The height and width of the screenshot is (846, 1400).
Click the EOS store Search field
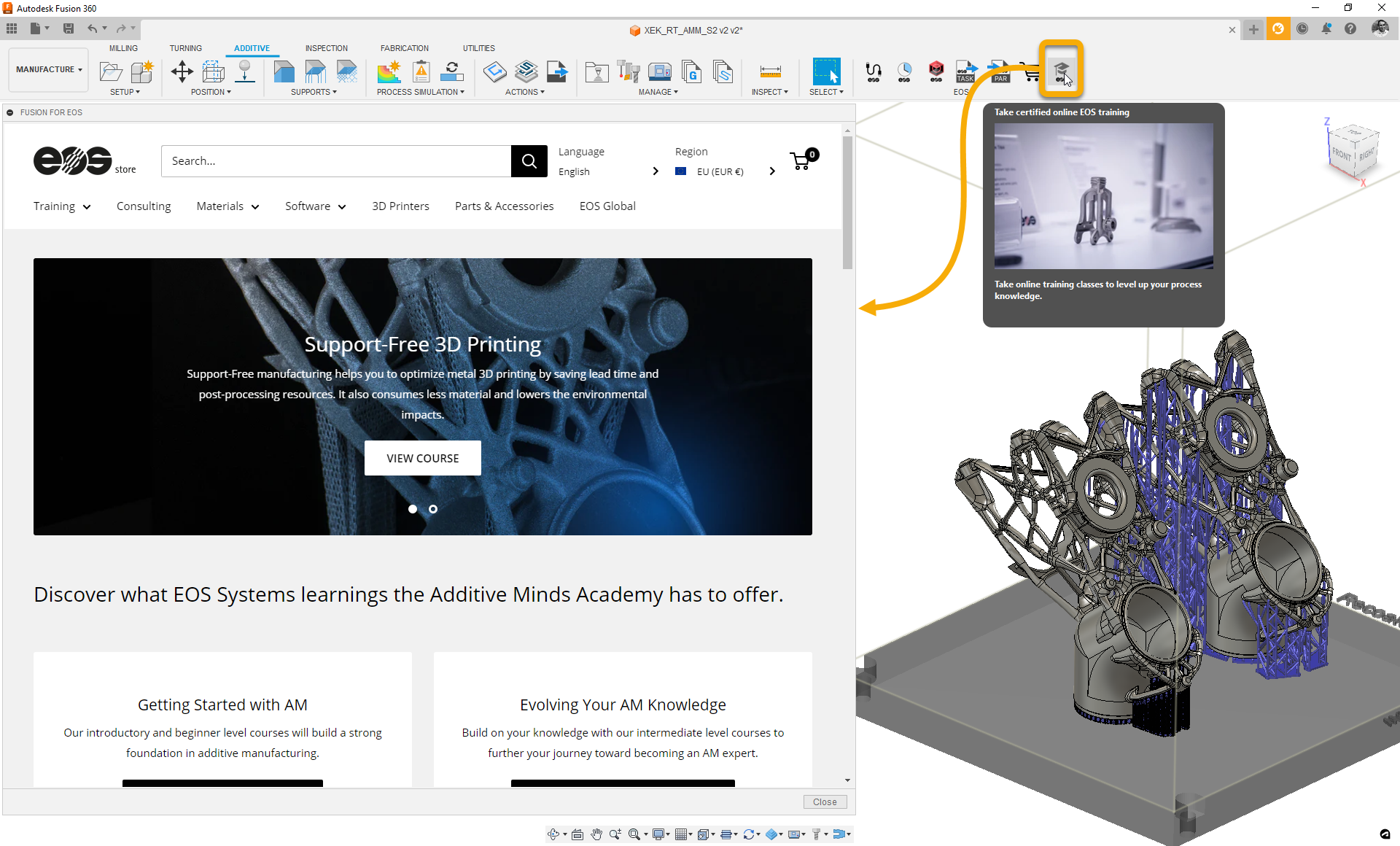point(335,161)
